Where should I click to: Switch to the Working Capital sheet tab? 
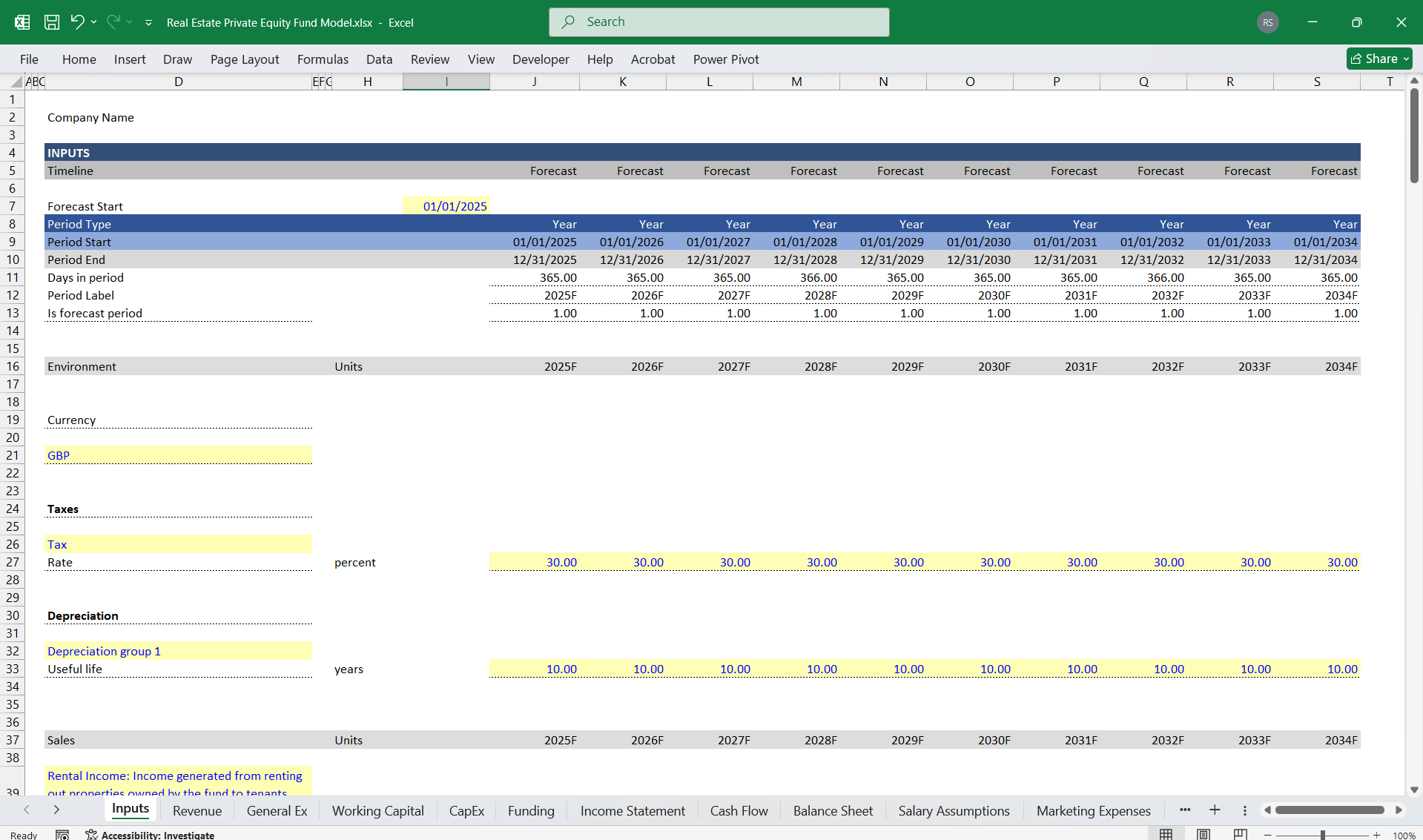[378, 811]
